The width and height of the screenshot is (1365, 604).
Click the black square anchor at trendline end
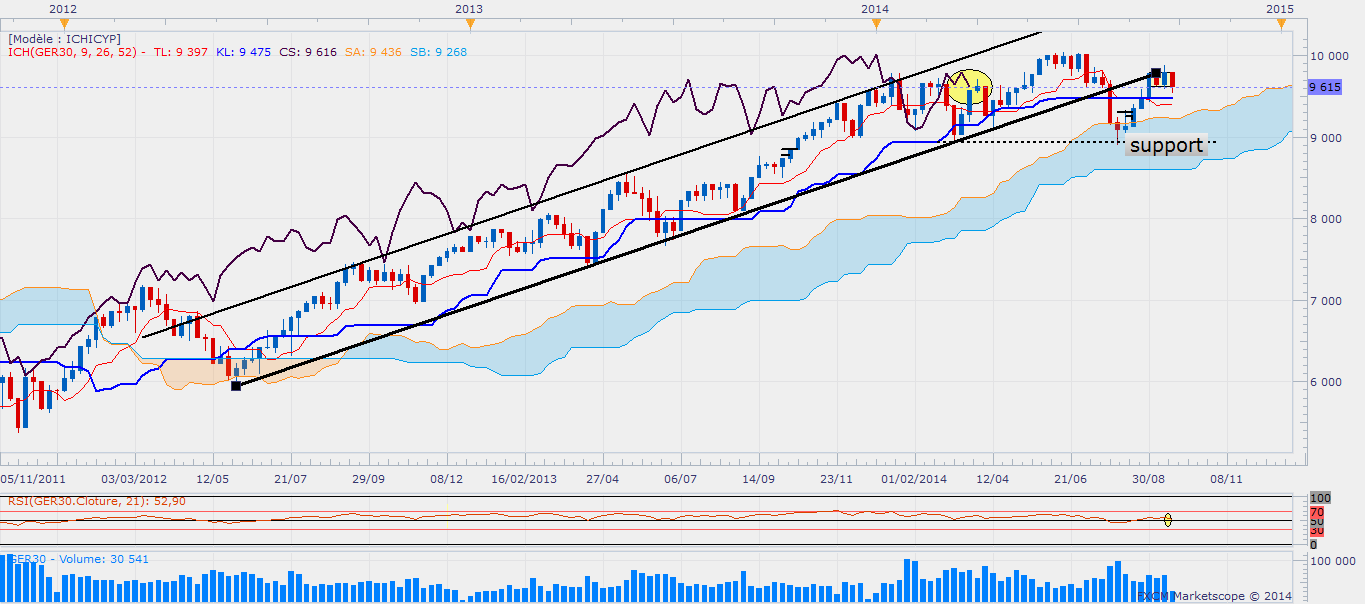tap(1155, 73)
